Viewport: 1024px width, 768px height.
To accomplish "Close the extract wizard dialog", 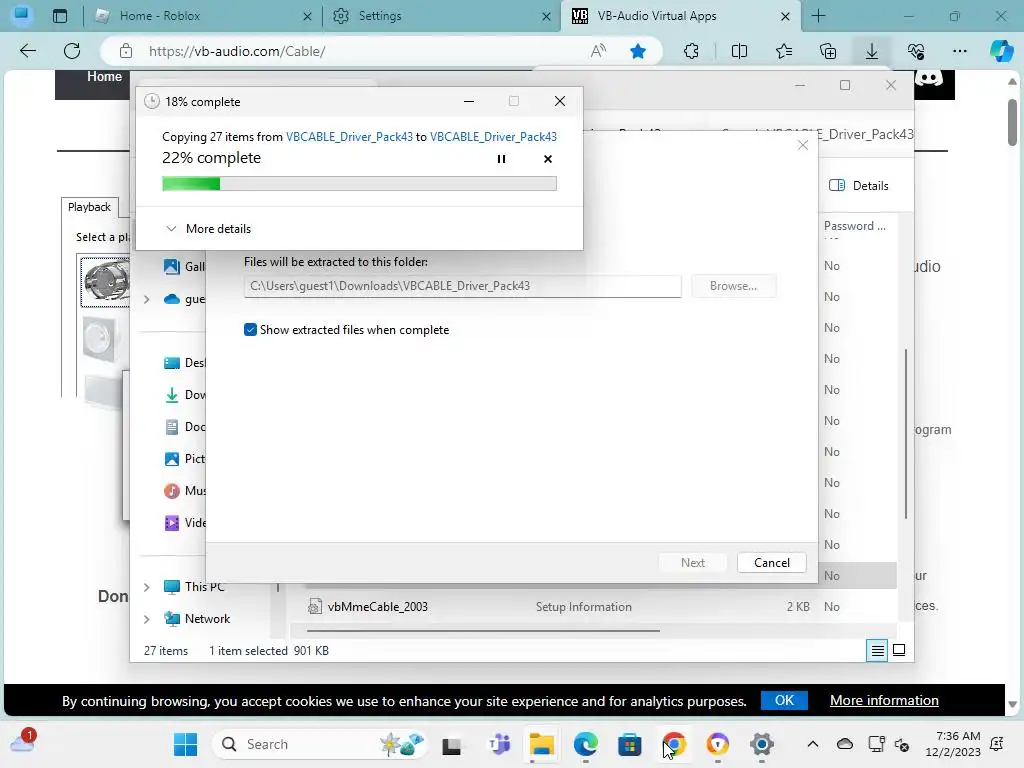I will point(803,145).
